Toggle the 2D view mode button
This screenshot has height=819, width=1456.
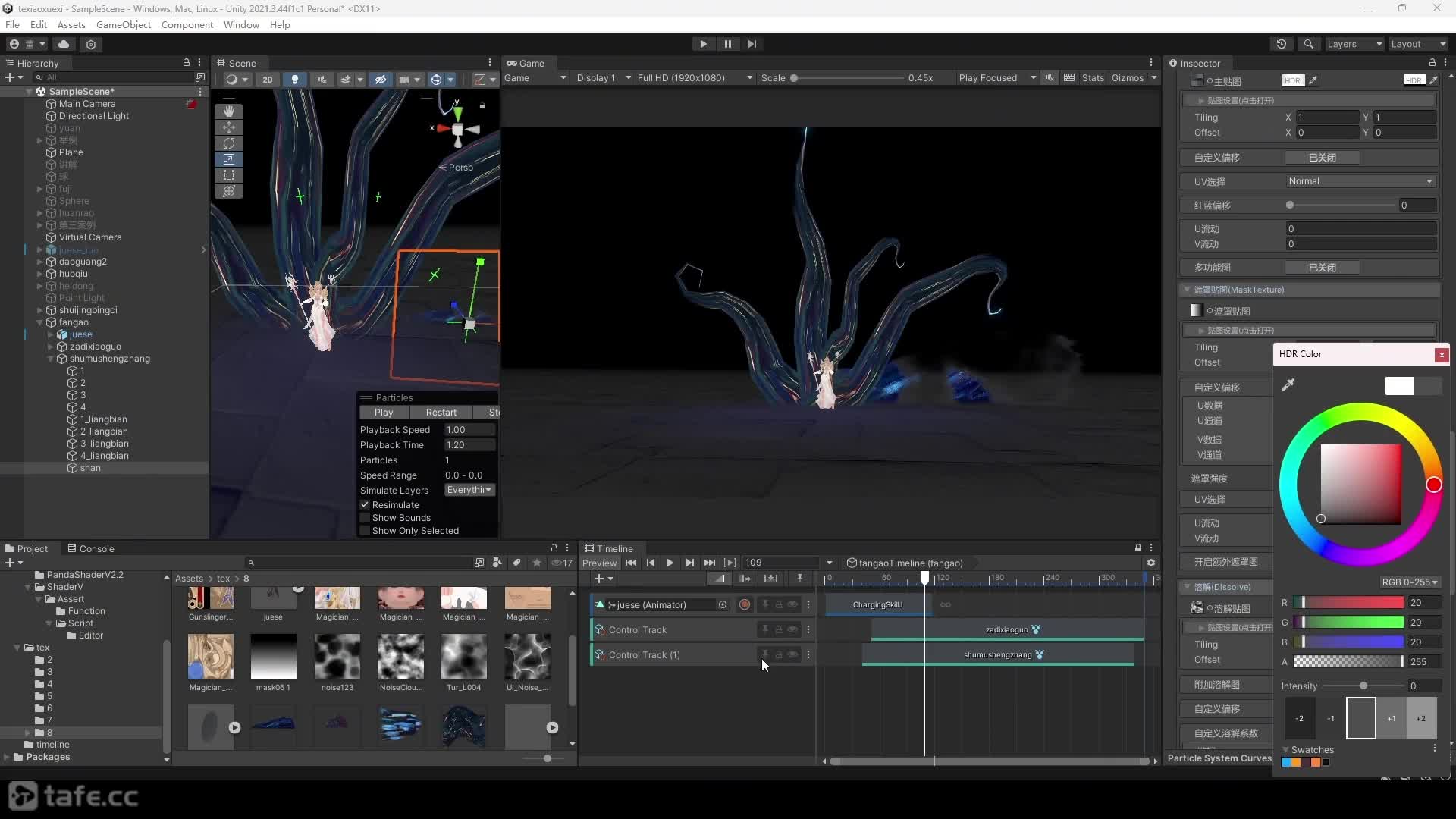267,79
